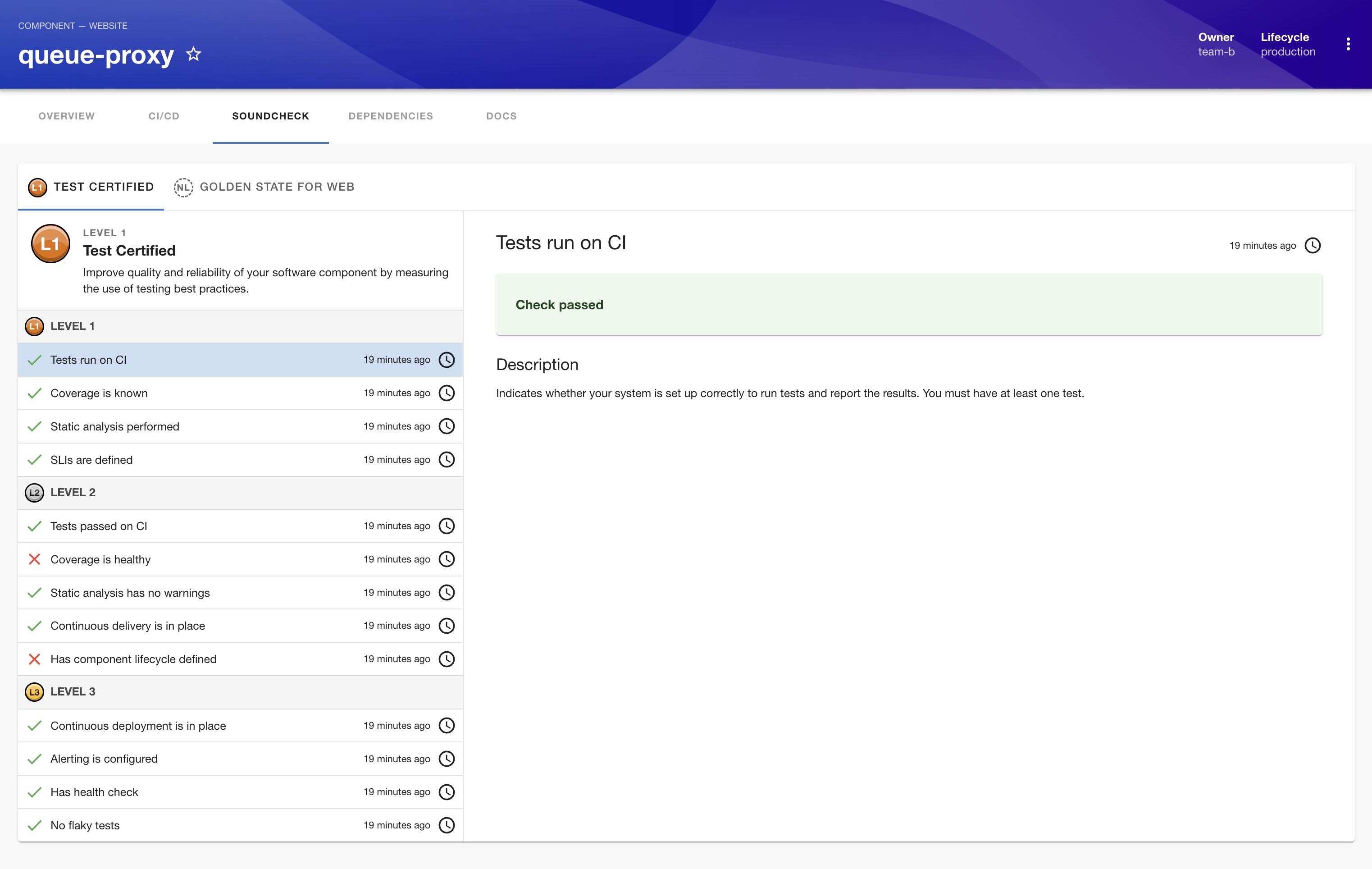Click clock icon in the check details header

tap(1312, 246)
